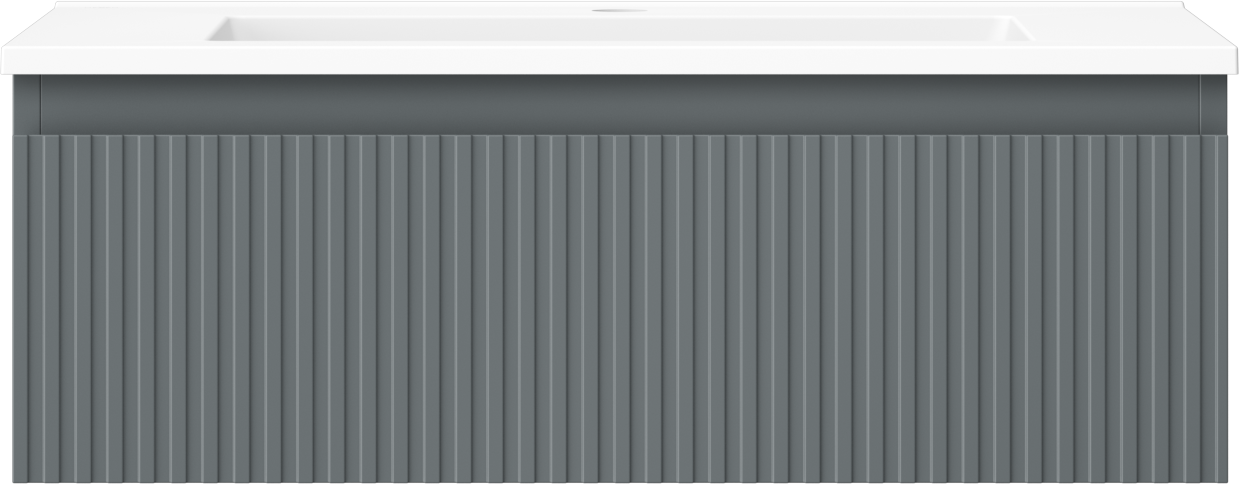Click the cabinet's upper-left corner post
This screenshot has height=484, width=1239.
coord(26,103)
